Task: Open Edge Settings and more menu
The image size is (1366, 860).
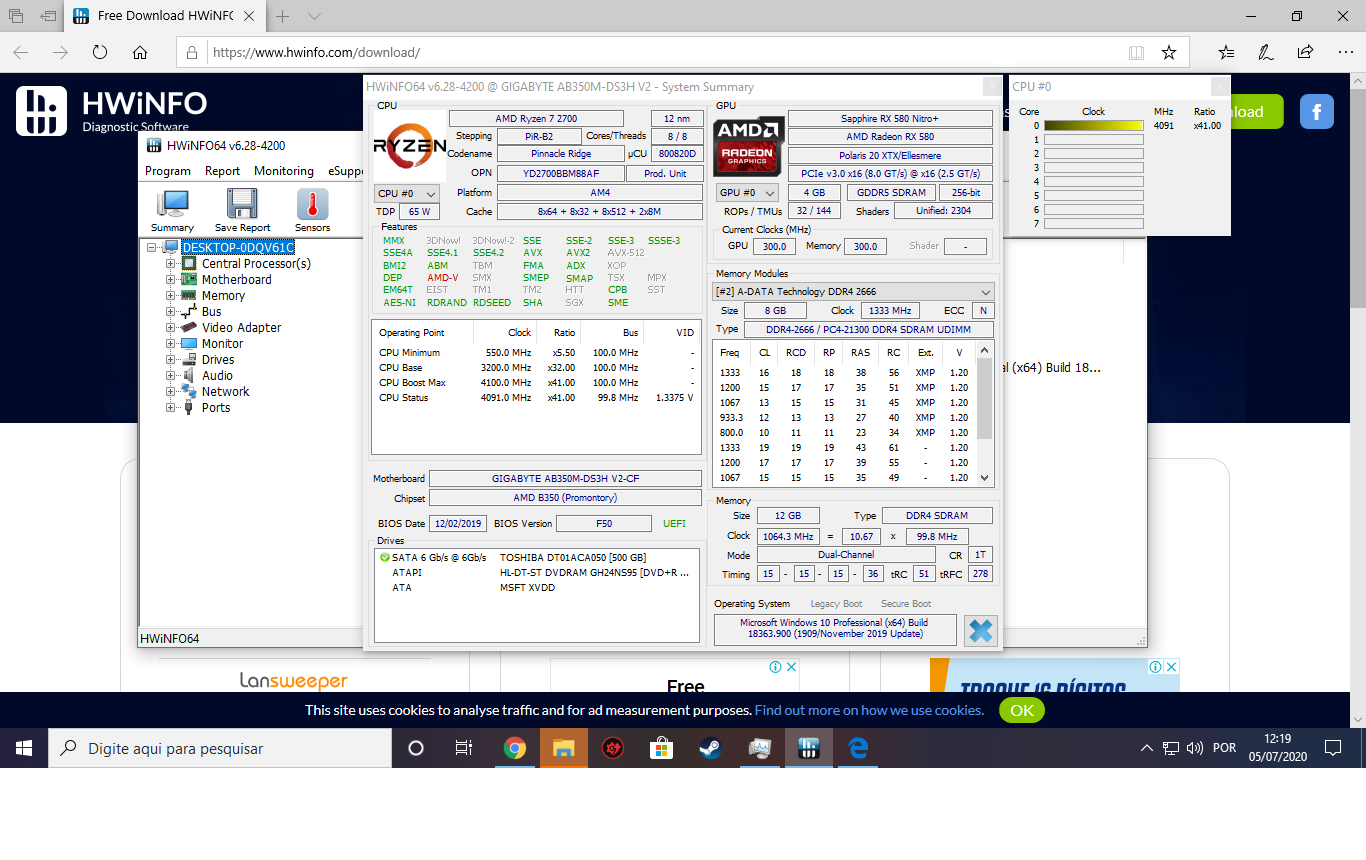Action: (1344, 52)
